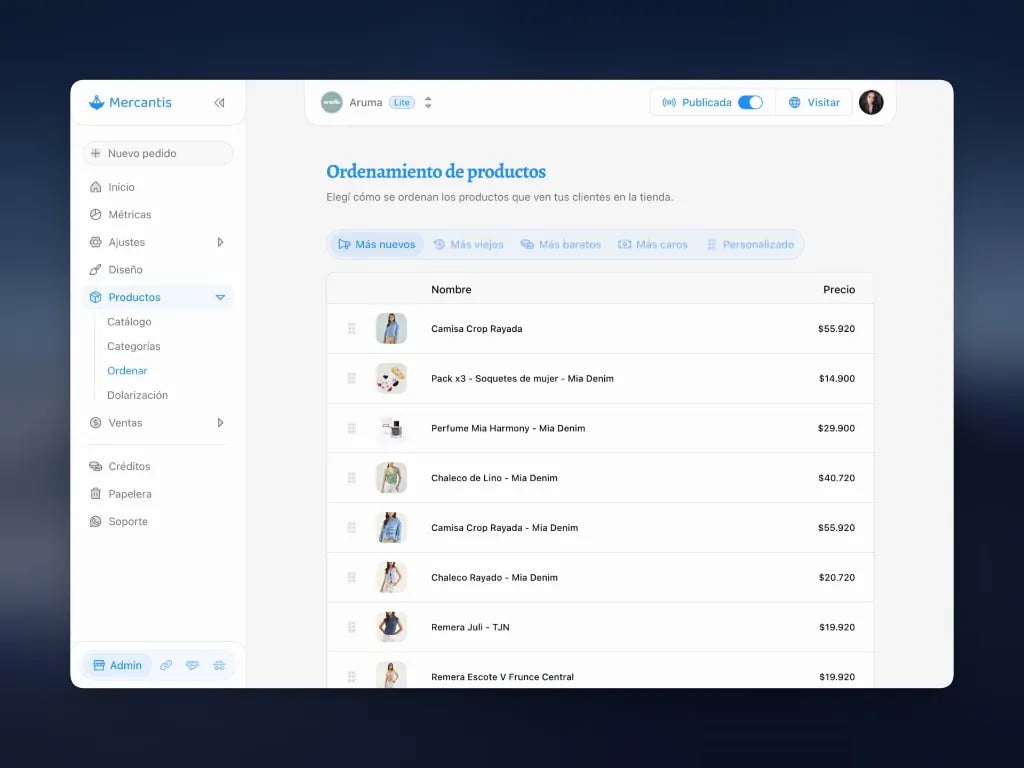Click the price $29.900
This screenshot has width=1024, height=768.
click(836, 428)
